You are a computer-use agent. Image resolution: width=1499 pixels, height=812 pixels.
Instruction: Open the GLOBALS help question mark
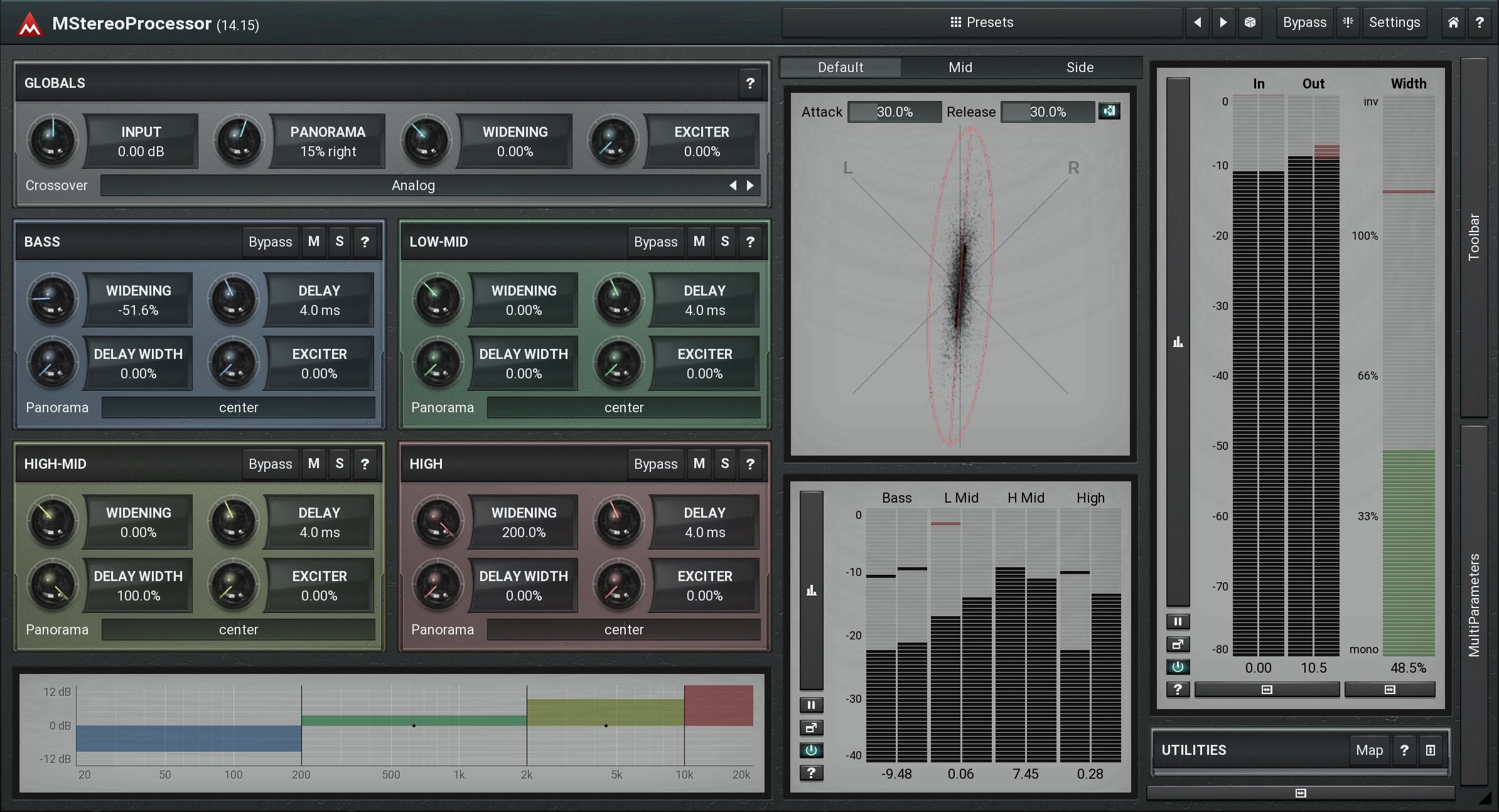(x=750, y=83)
